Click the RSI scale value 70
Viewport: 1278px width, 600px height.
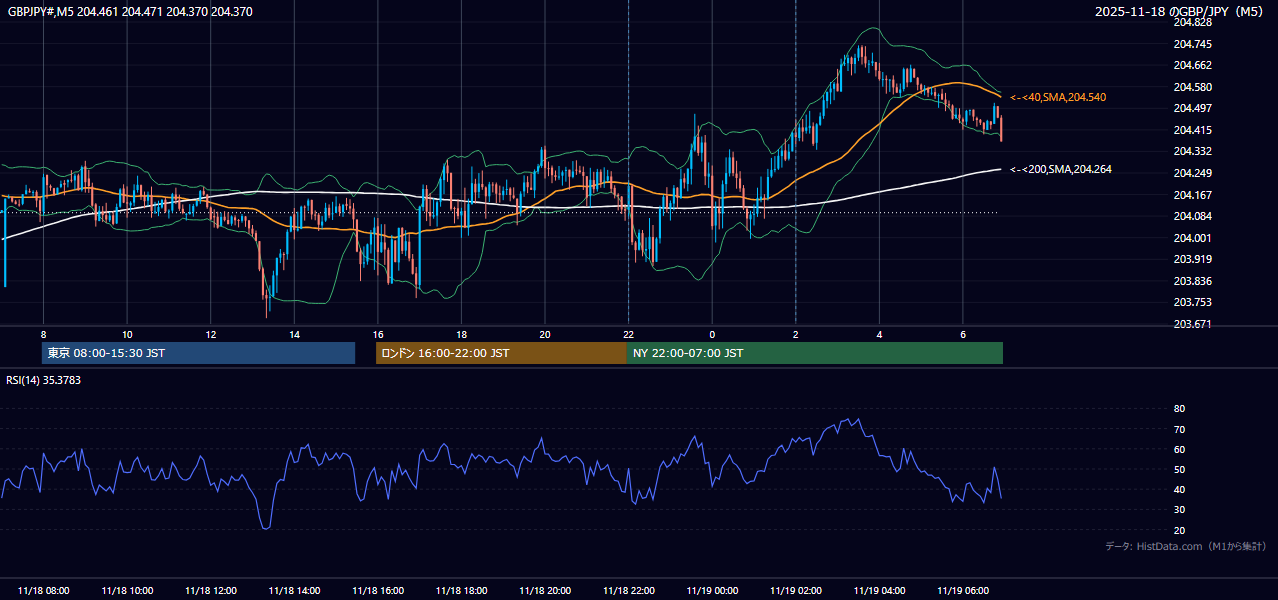tap(1179, 429)
